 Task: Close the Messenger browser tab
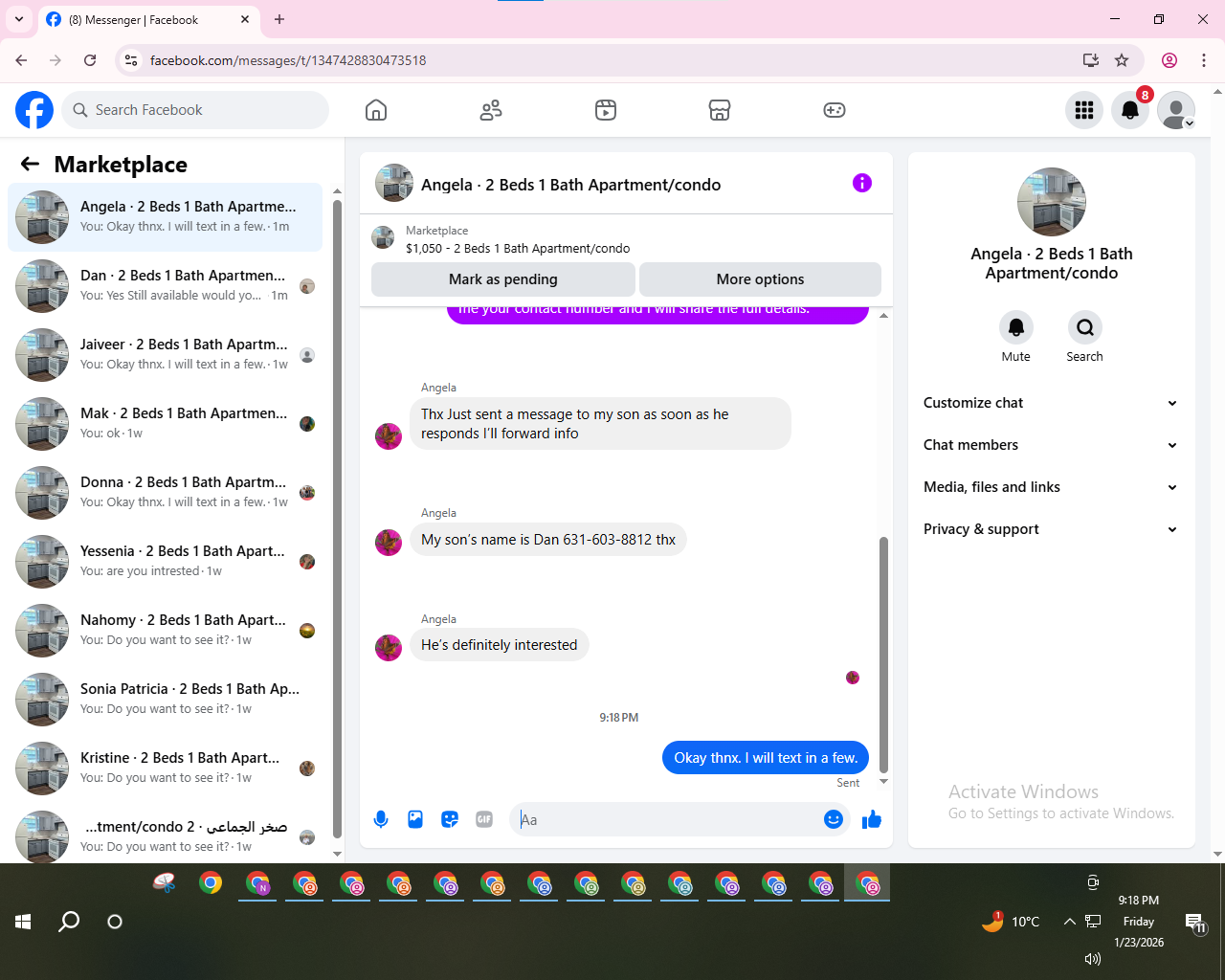245,19
